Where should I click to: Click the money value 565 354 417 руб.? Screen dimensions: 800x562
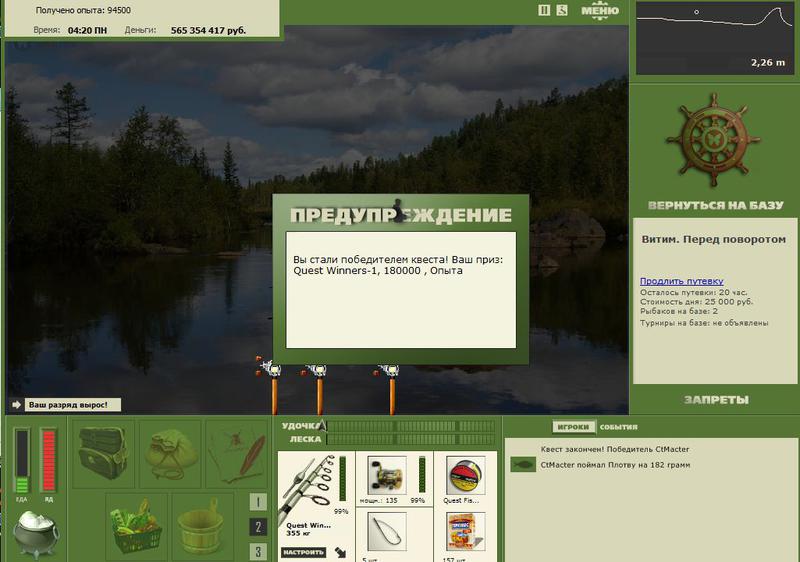click(208, 31)
